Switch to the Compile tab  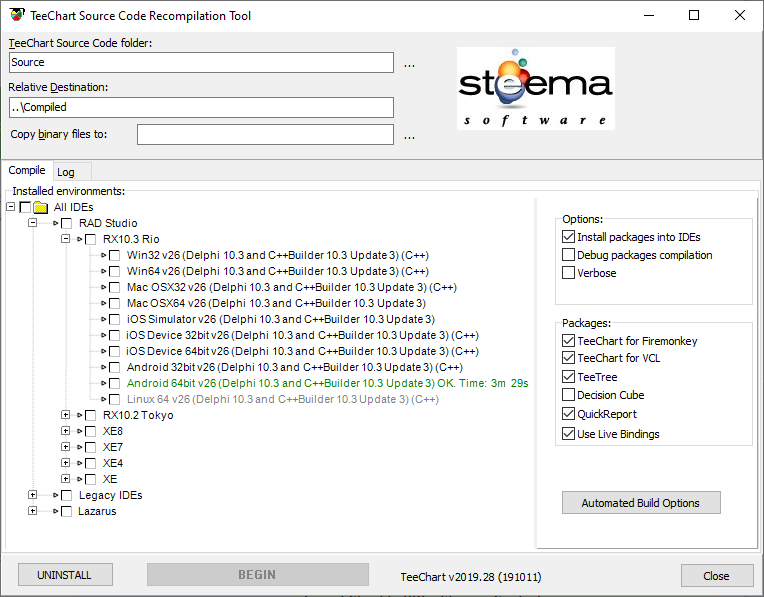pos(27,170)
